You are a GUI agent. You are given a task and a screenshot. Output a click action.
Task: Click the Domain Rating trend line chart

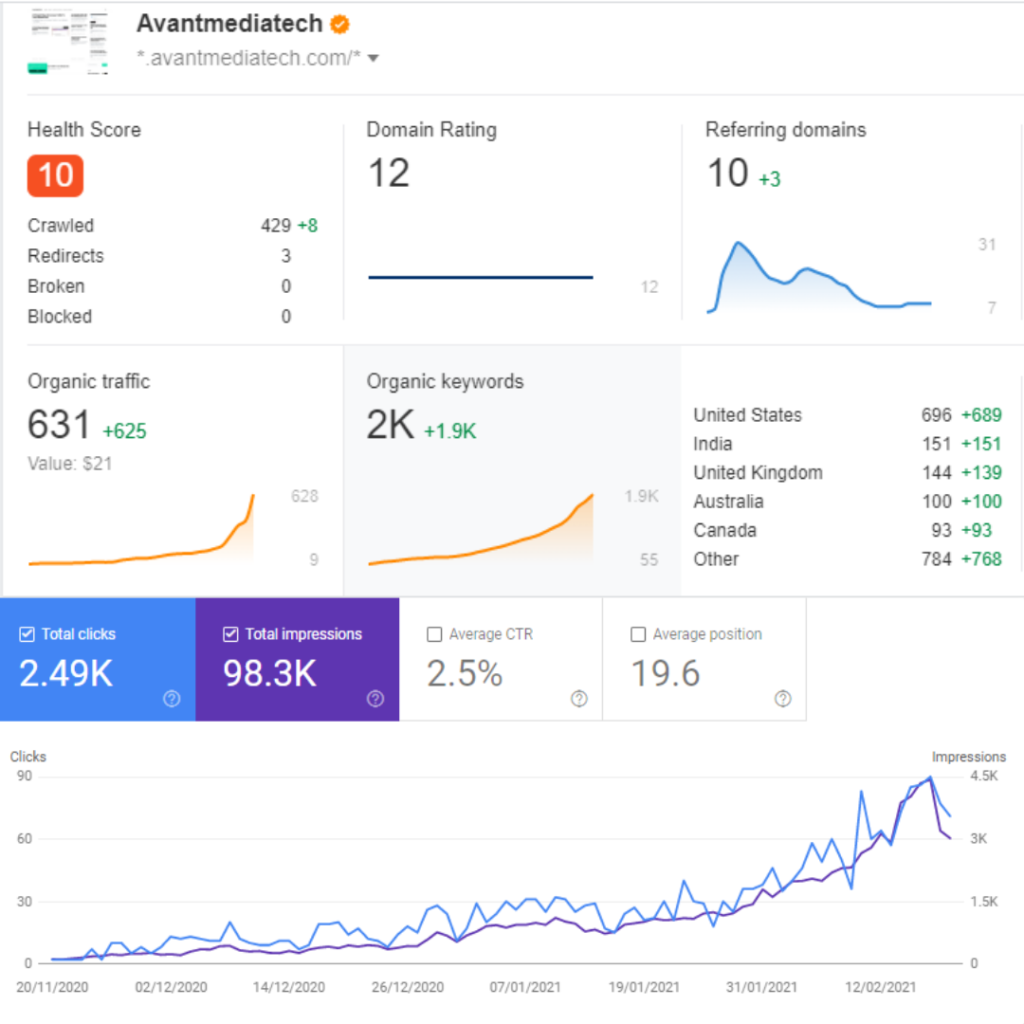point(481,278)
